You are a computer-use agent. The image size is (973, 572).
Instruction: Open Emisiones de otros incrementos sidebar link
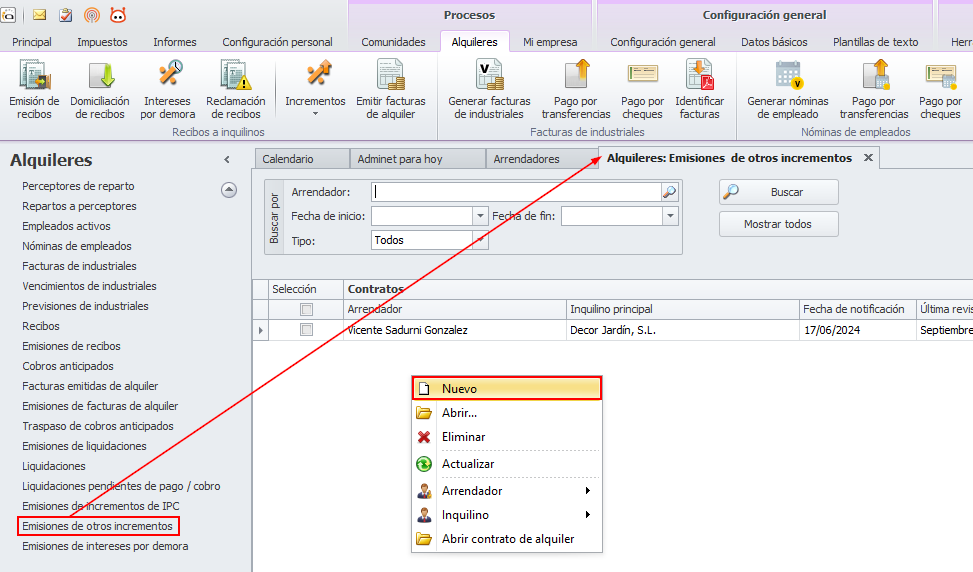click(x=97, y=526)
